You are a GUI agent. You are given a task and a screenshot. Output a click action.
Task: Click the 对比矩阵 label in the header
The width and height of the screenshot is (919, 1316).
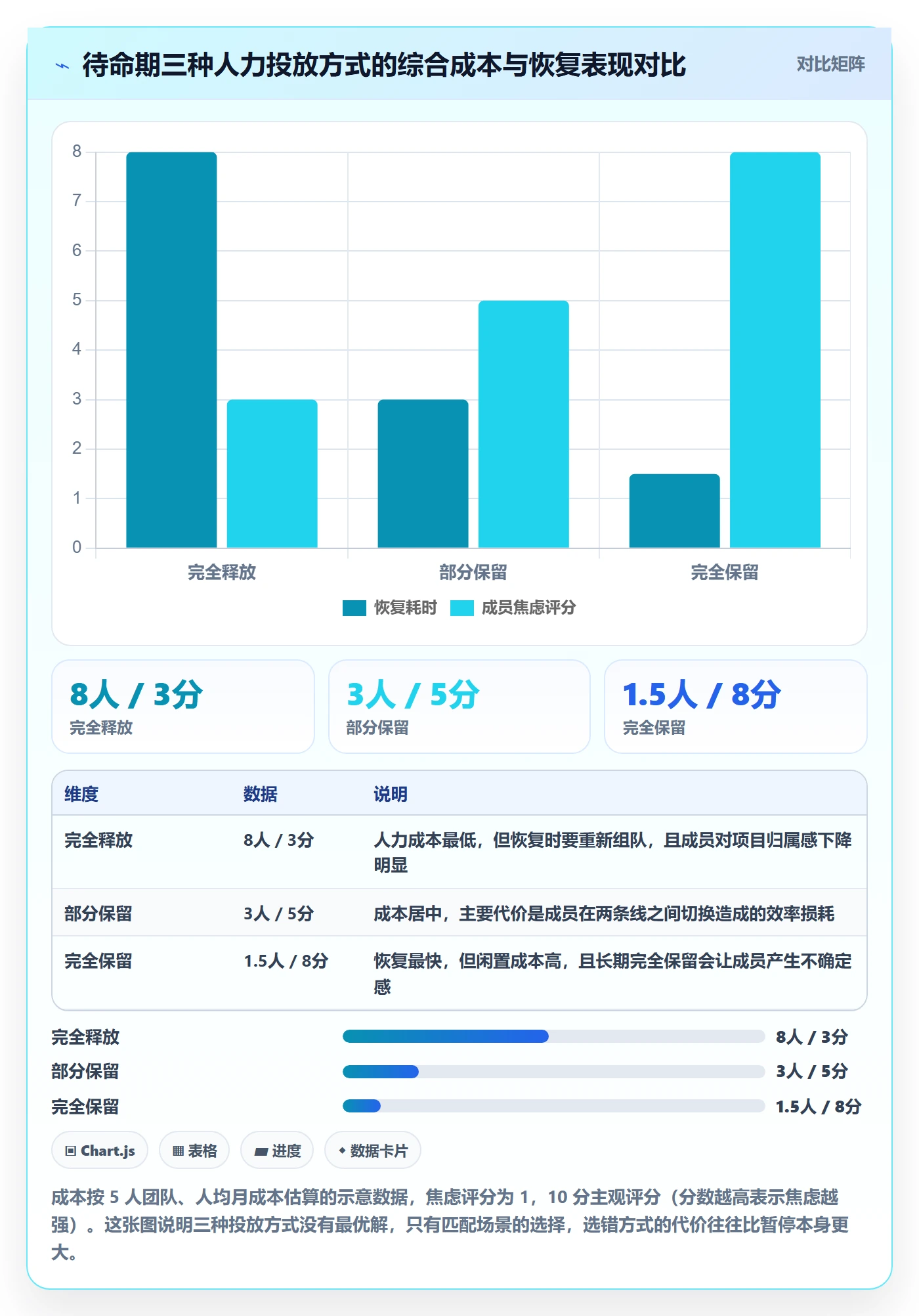[830, 64]
